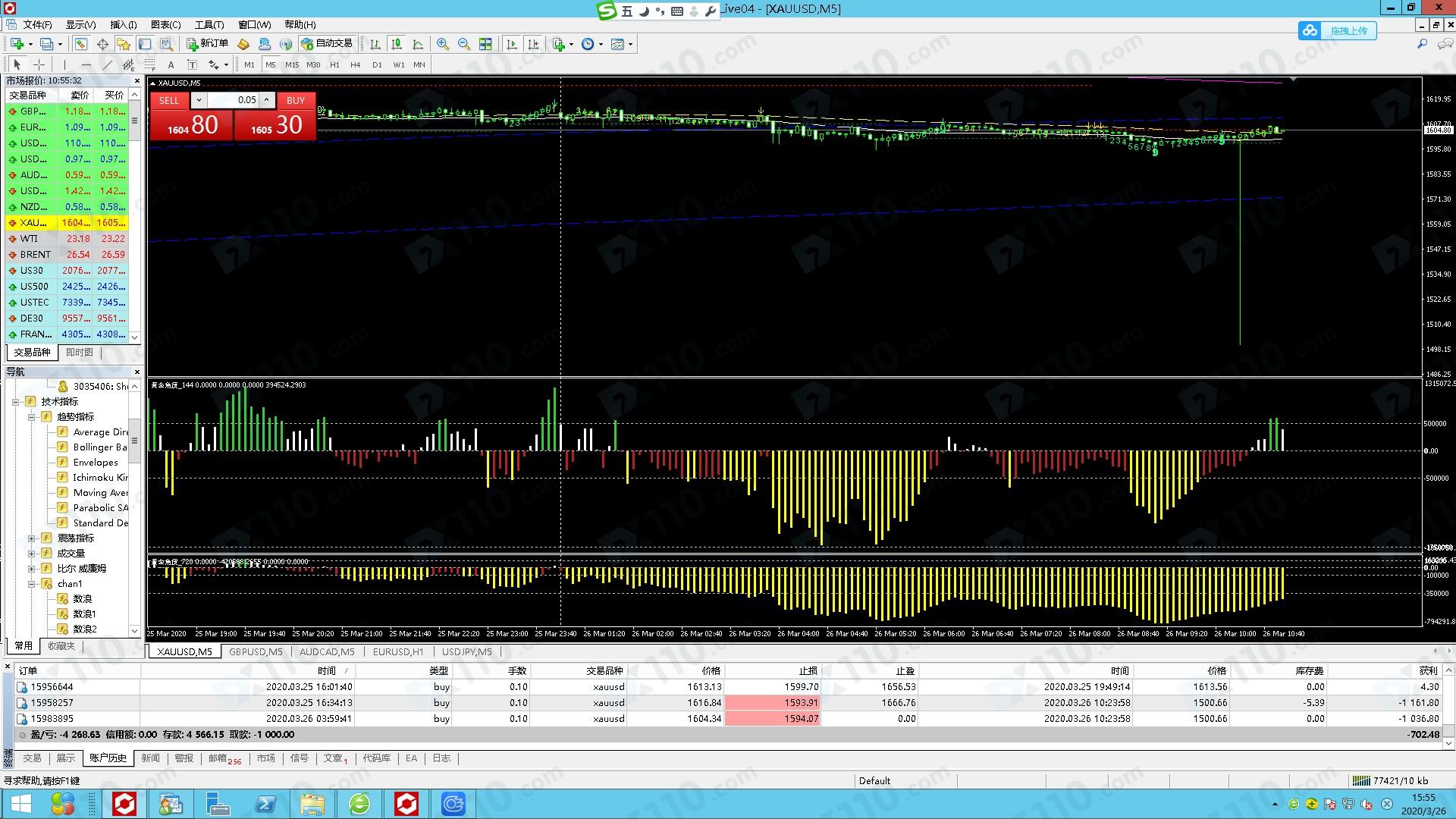
Task: Toggle chart shift
Action: click(533, 44)
